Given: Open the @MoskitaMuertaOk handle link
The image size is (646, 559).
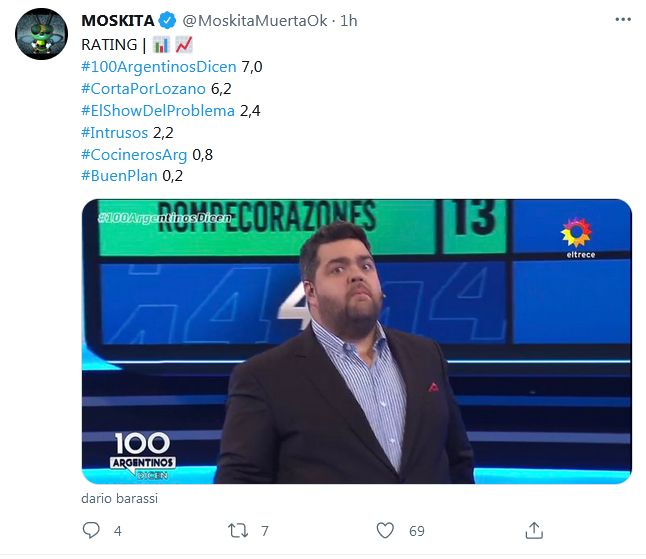Looking at the screenshot, I should 255,21.
